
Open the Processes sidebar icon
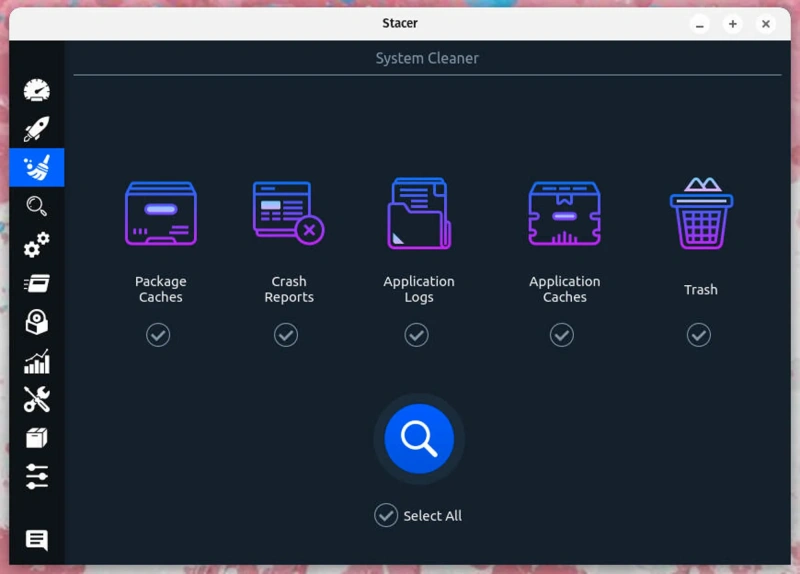37,284
